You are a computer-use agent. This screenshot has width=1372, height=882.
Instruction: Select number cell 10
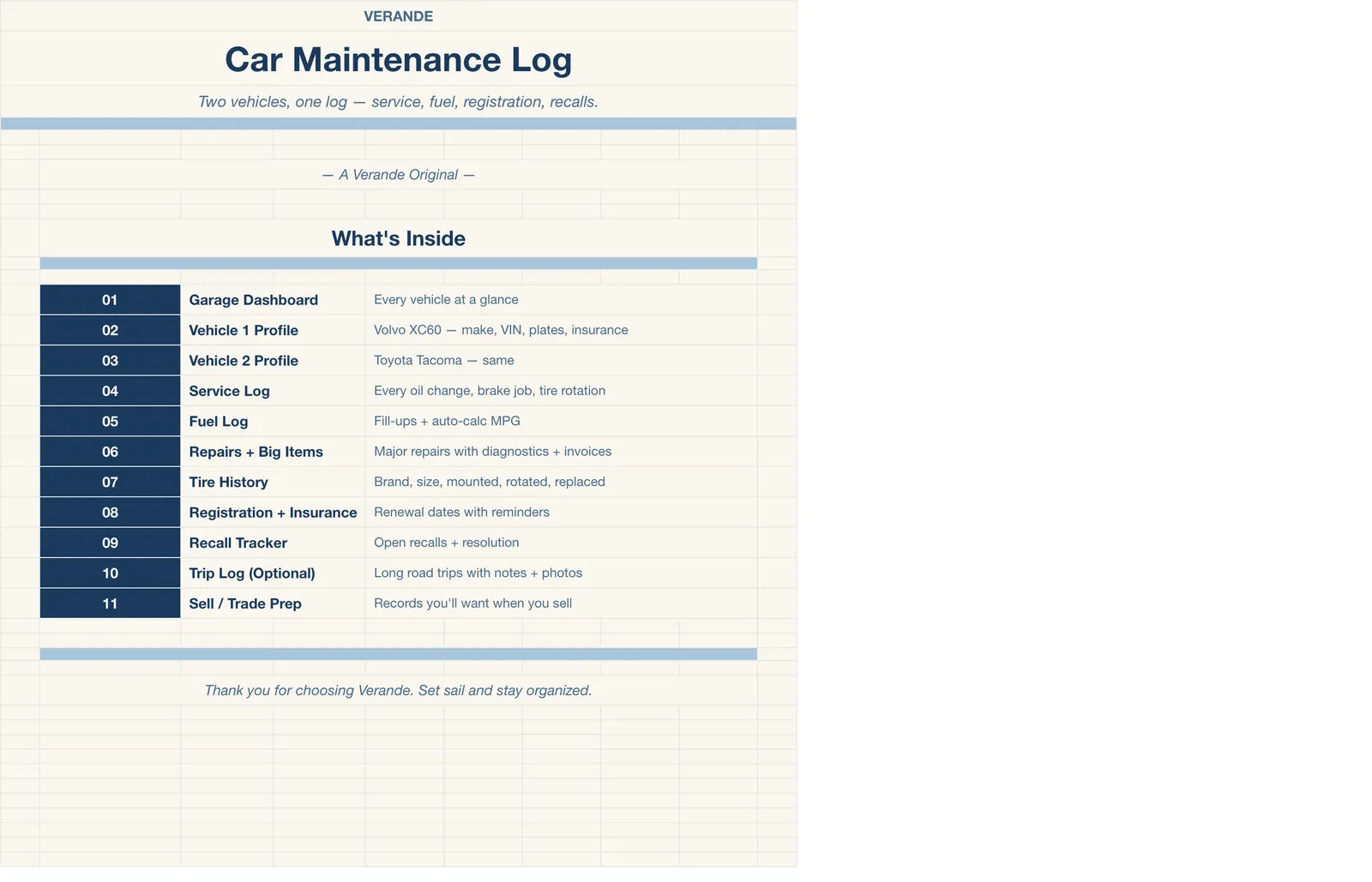pos(110,573)
